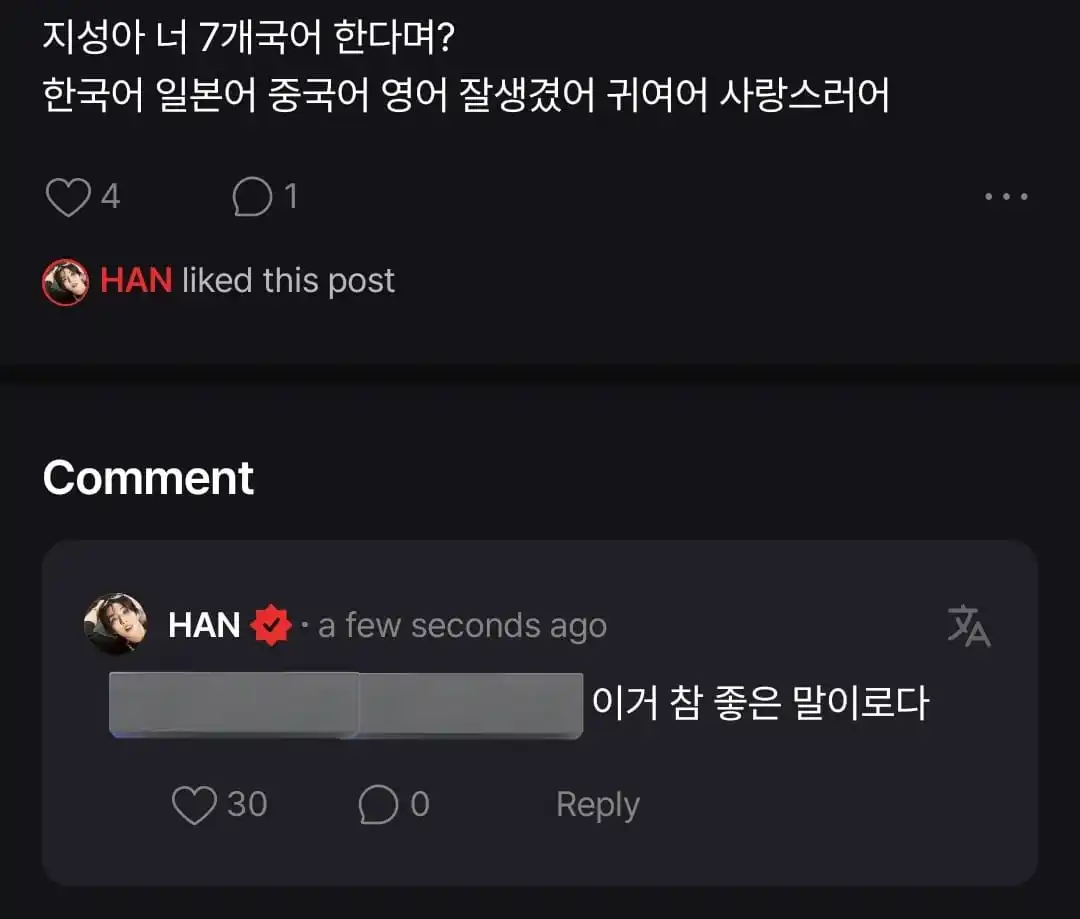
Task: Select the small avatar beside 'liked this post'
Action: click(x=64, y=281)
